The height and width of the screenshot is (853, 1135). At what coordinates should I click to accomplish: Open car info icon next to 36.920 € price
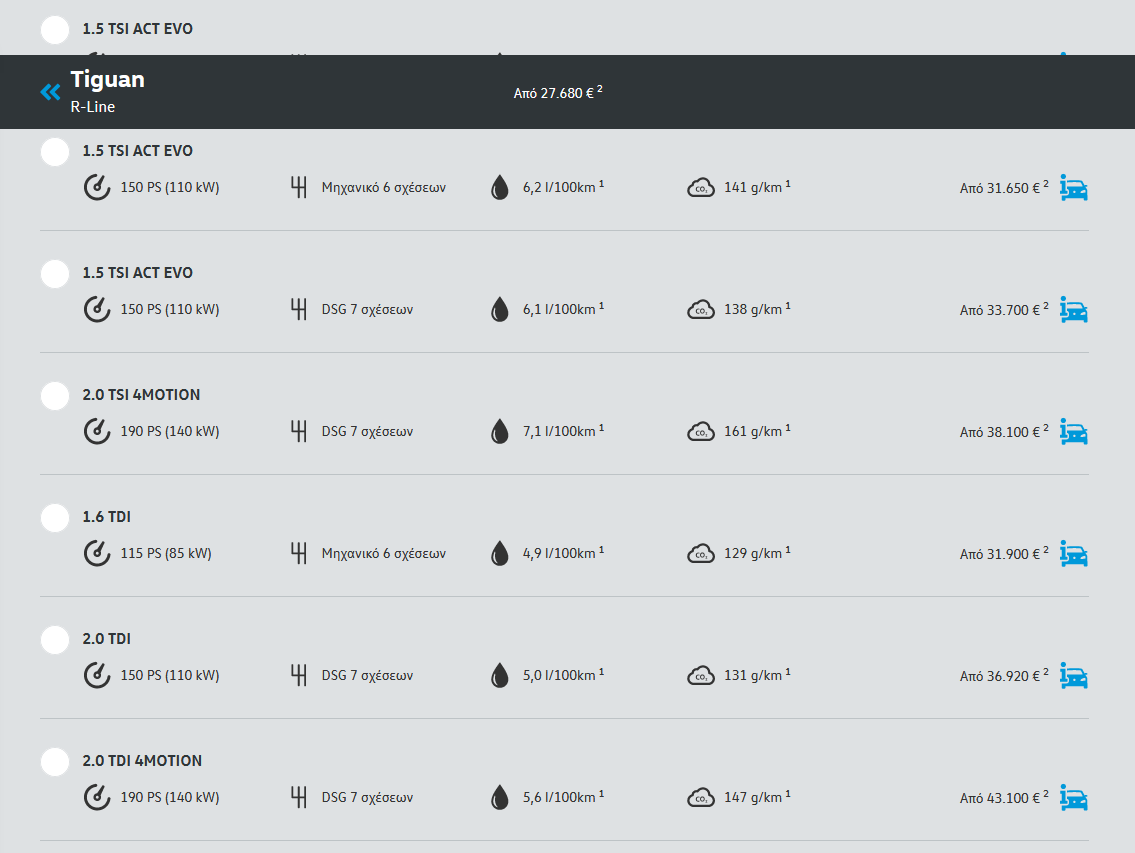pos(1074,676)
